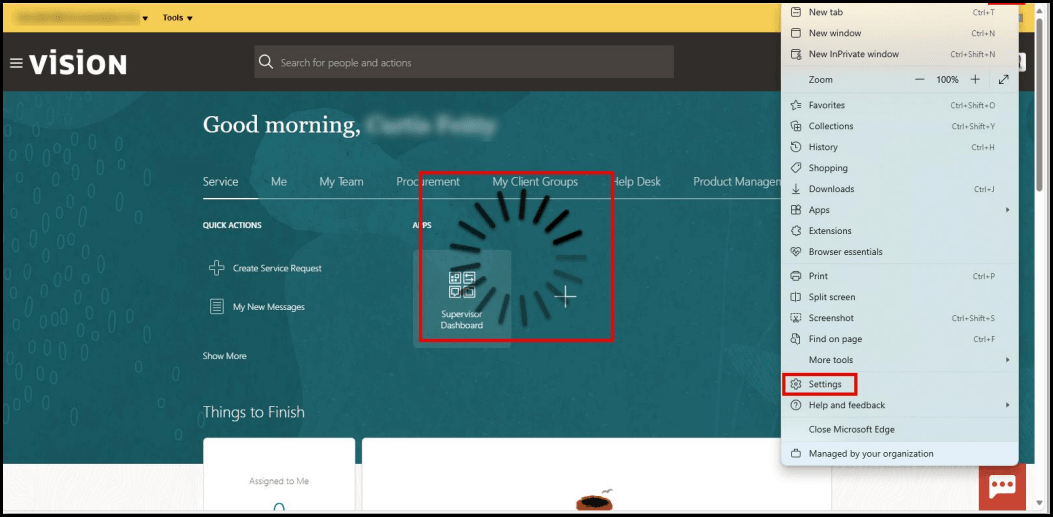This screenshot has height=517, width=1053.
Task: Open the Product Management tab
Action: [x=737, y=181]
